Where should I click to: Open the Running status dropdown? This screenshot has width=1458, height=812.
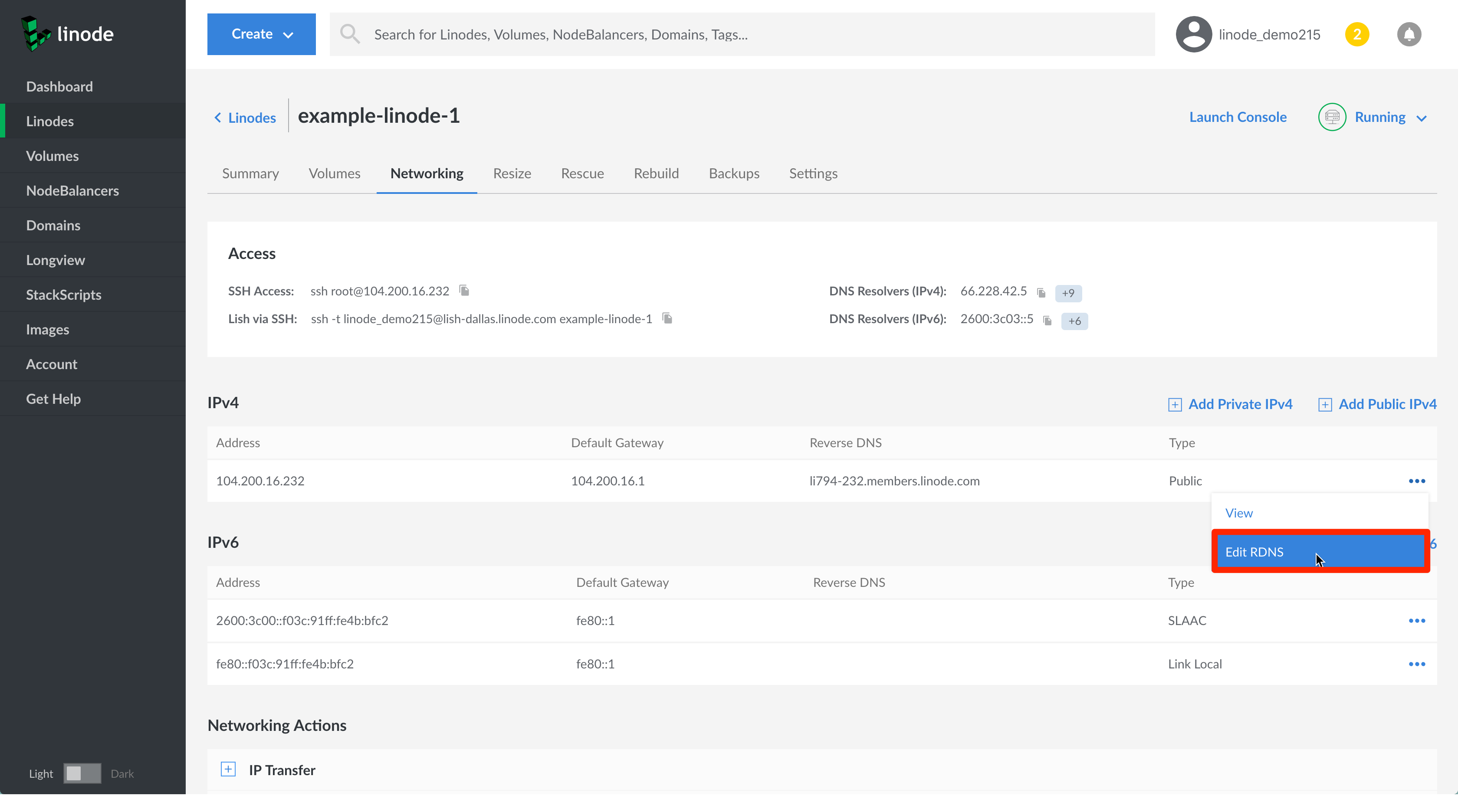pyautogui.click(x=1390, y=117)
